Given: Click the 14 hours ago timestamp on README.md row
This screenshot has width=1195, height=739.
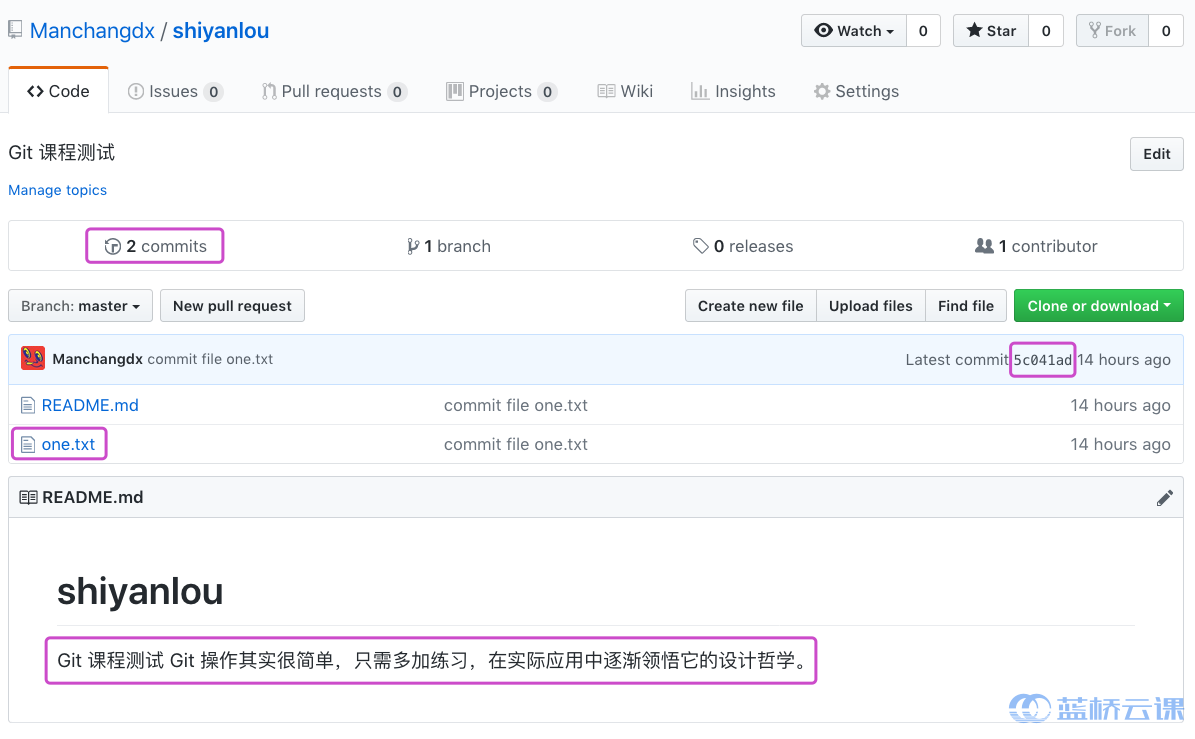Looking at the screenshot, I should 1120,405.
